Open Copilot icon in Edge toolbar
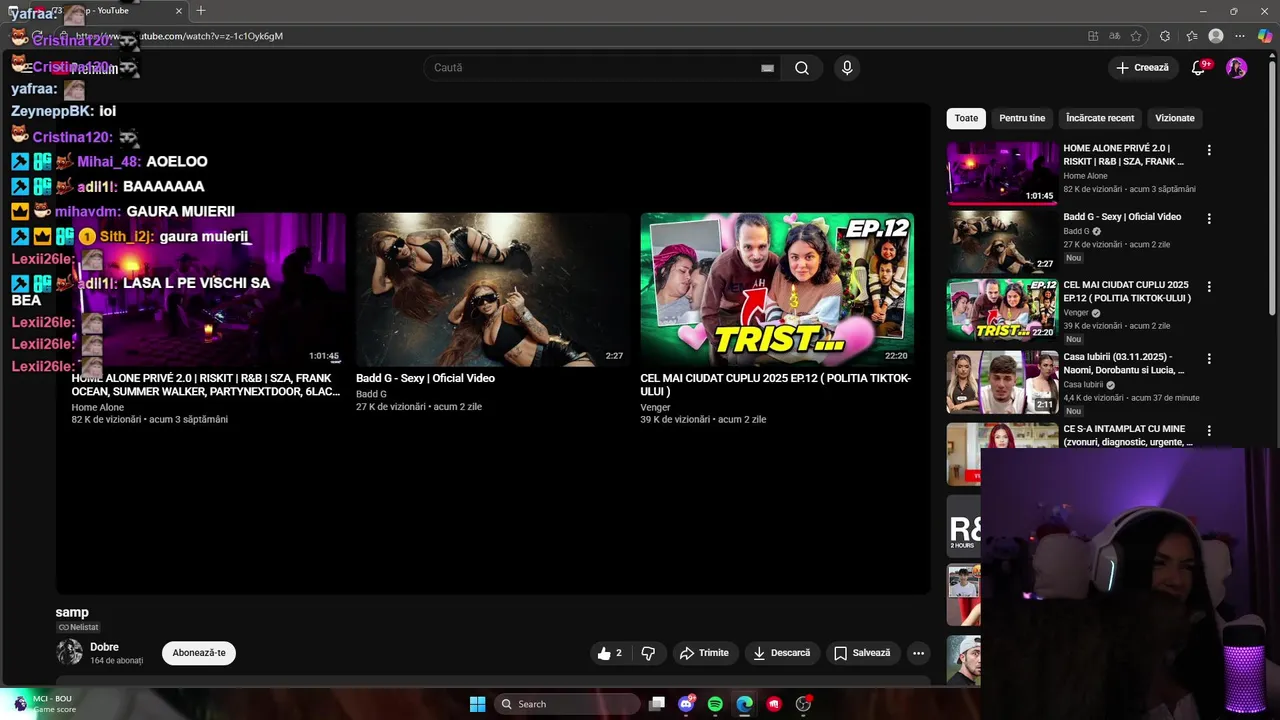 click(1265, 36)
